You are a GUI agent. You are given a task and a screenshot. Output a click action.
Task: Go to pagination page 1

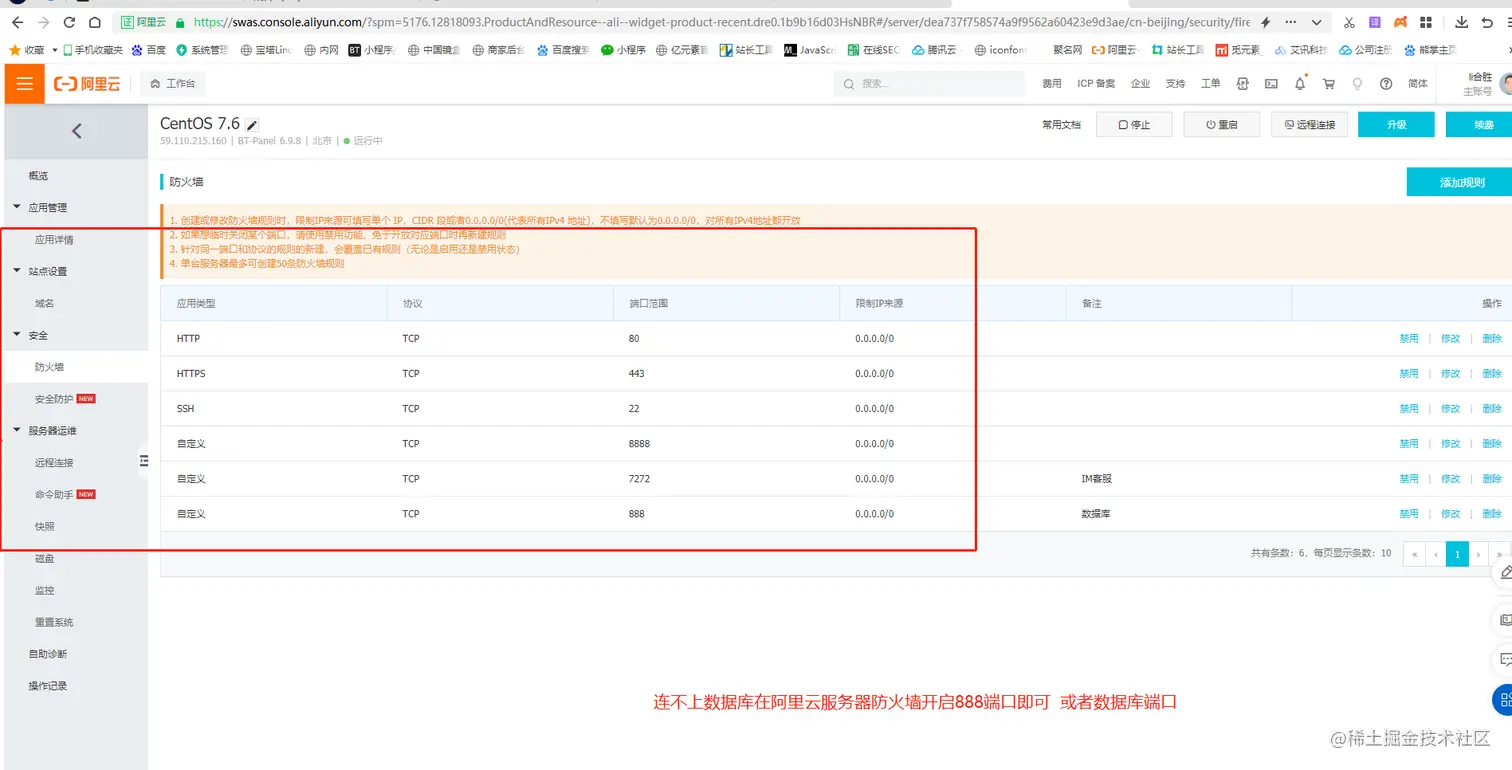point(1457,554)
